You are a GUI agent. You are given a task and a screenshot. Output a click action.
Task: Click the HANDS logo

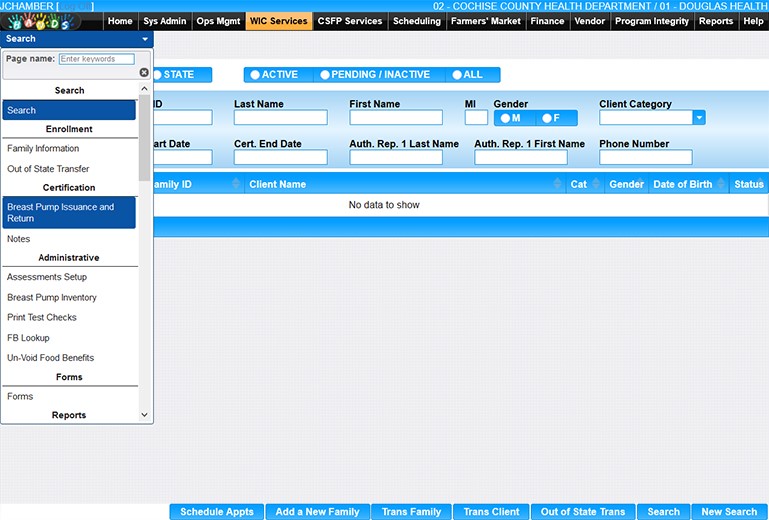[40, 22]
